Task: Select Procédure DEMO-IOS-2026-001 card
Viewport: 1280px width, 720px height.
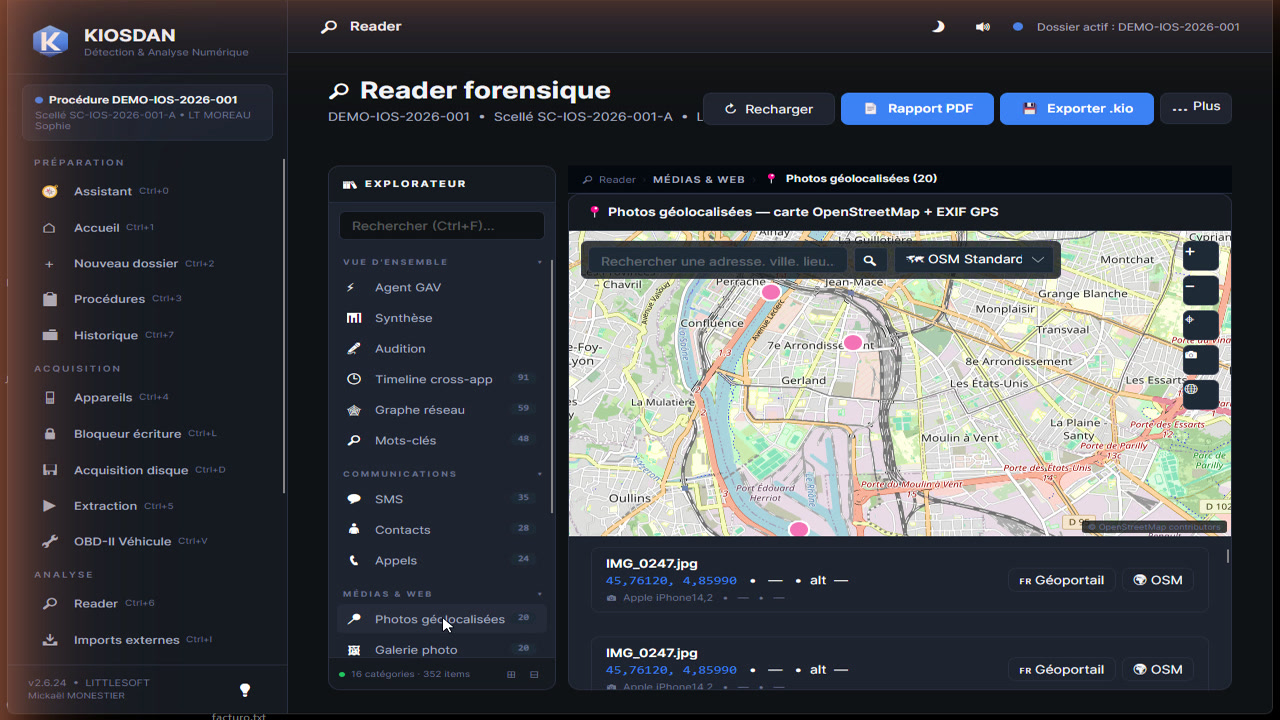Action: 147,112
